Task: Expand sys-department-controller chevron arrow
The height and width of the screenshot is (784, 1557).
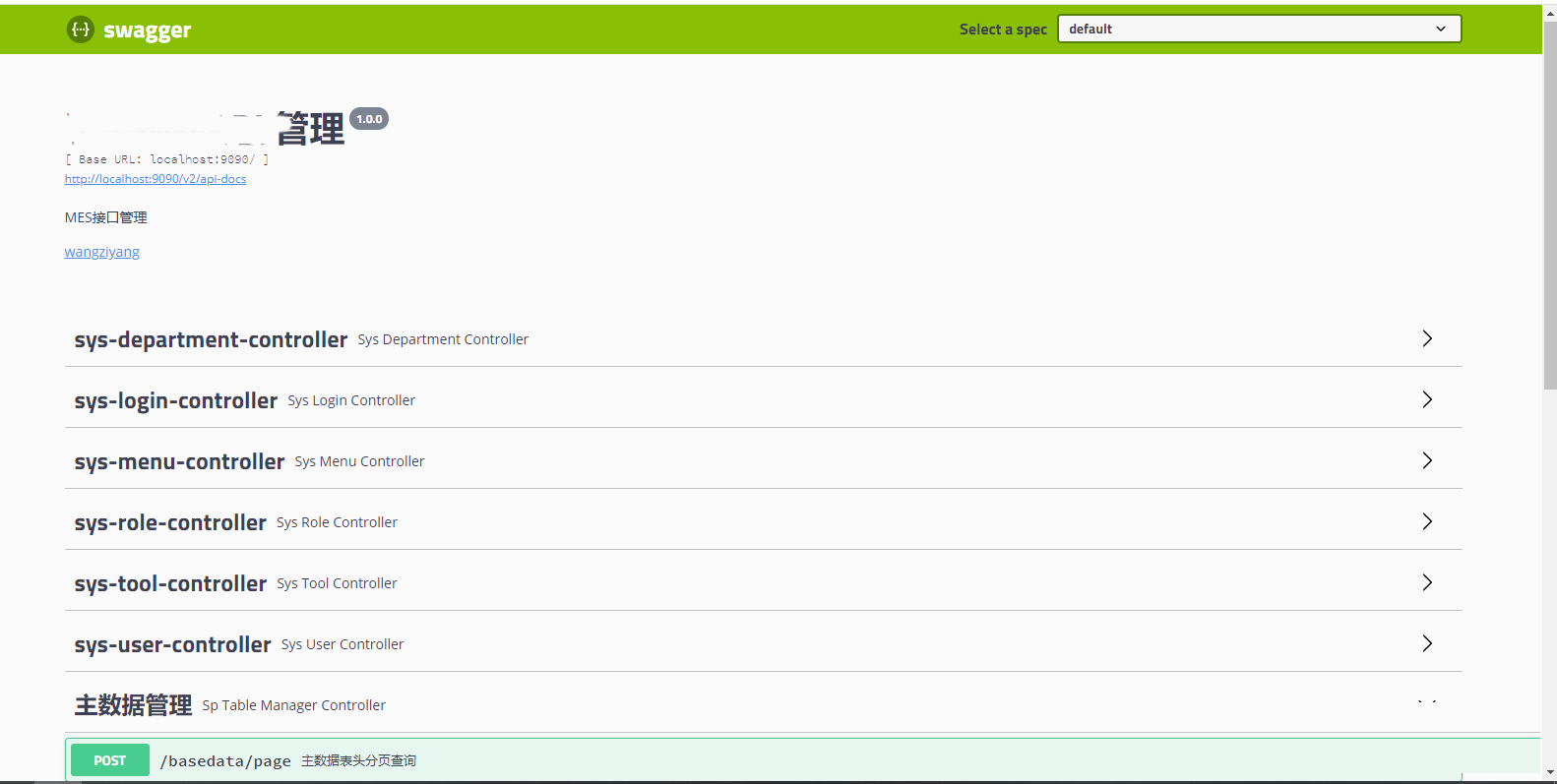Action: (x=1426, y=339)
